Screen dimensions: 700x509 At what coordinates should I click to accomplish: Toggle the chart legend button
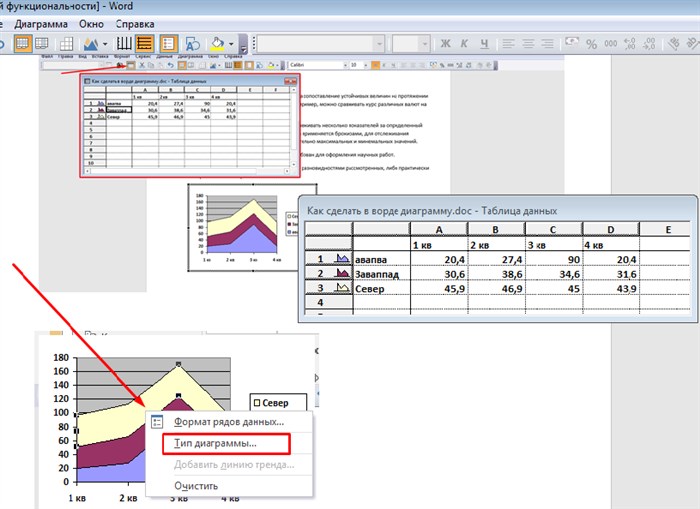click(x=169, y=44)
